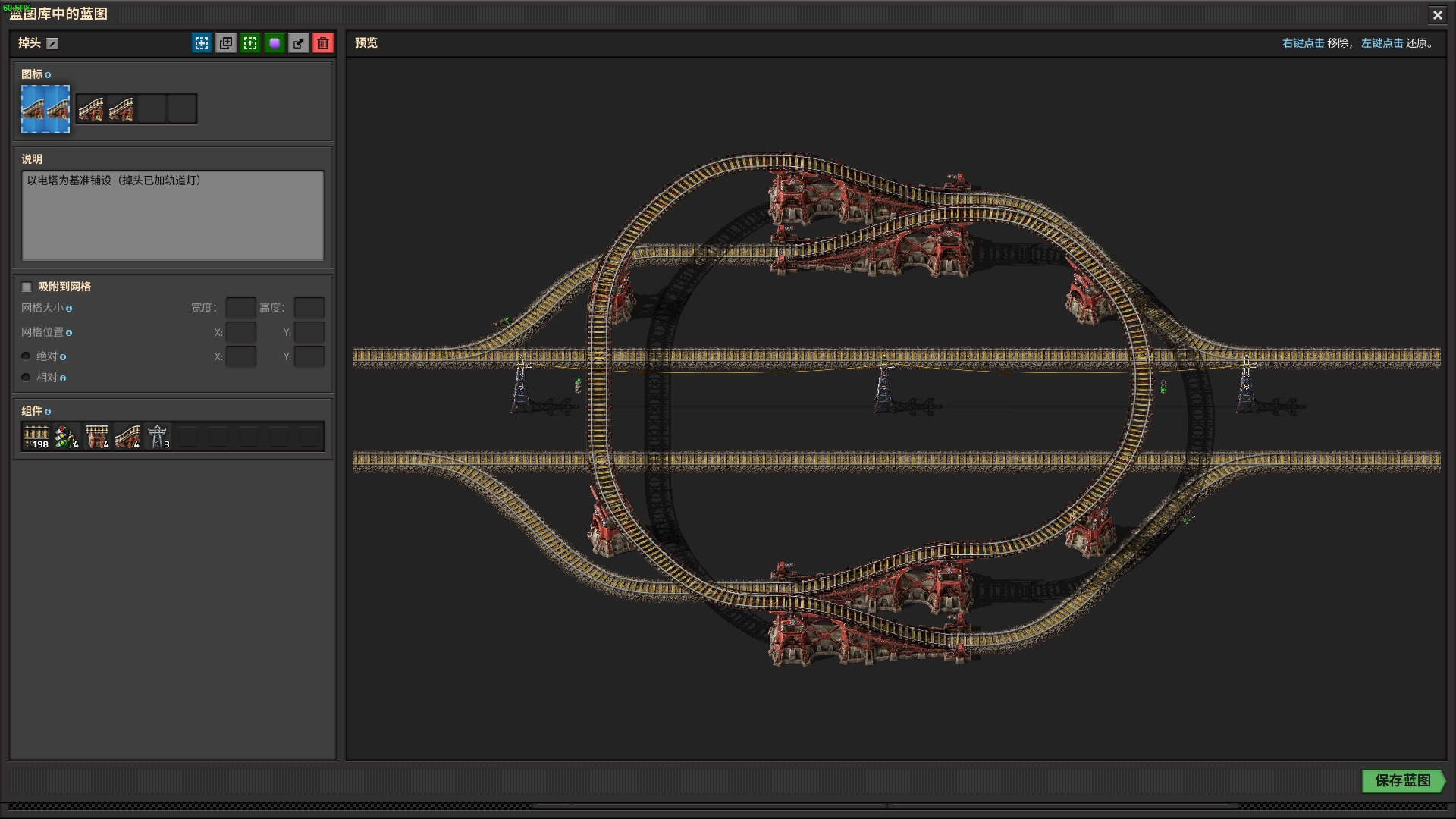
Task: Select the first rail ramp icon slot
Action: pyautogui.click(x=91, y=109)
